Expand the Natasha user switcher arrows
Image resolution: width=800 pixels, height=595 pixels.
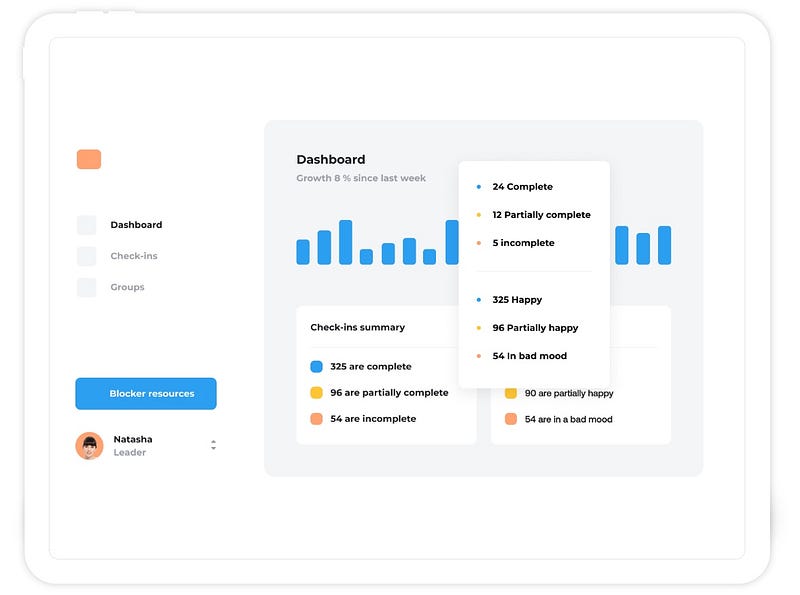(213, 445)
